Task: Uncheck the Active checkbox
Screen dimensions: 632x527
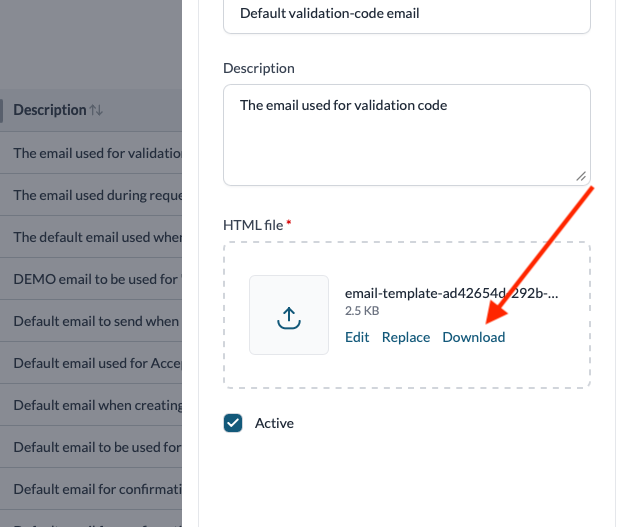Action: pos(233,423)
